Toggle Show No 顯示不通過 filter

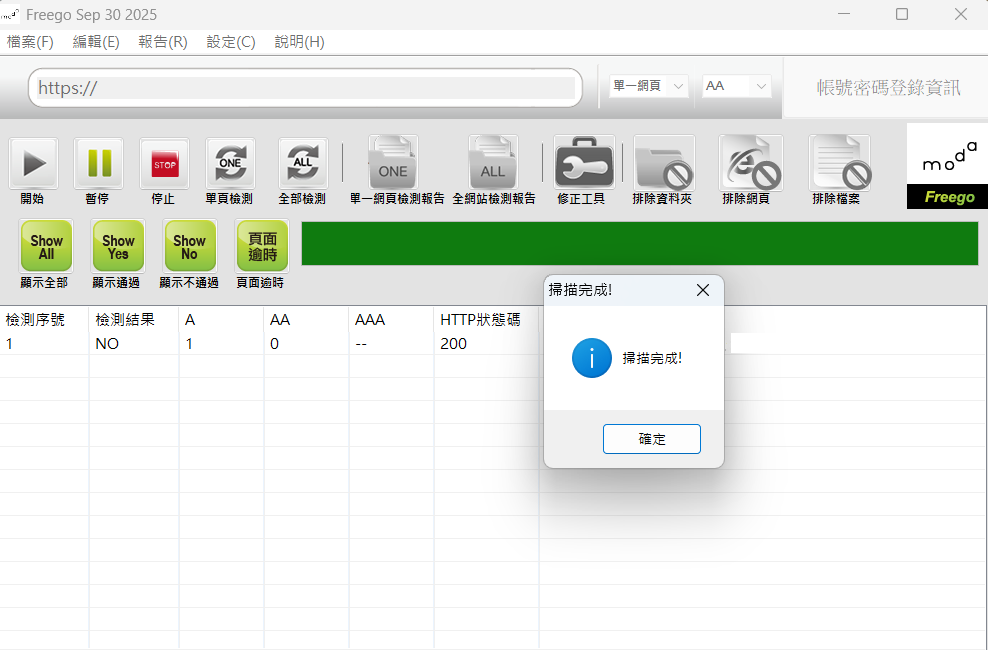[x=189, y=247]
